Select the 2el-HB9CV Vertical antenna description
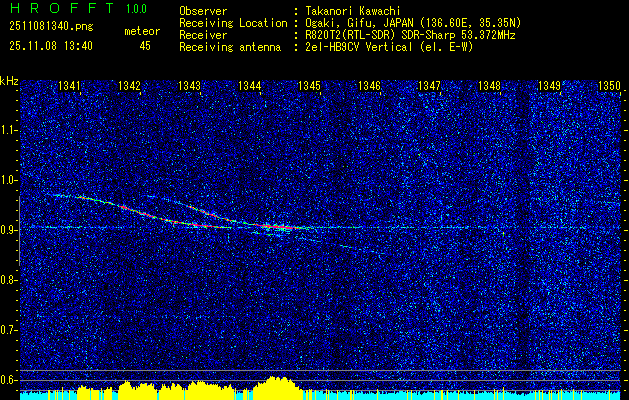The width and height of the screenshot is (629, 400). pos(389,47)
